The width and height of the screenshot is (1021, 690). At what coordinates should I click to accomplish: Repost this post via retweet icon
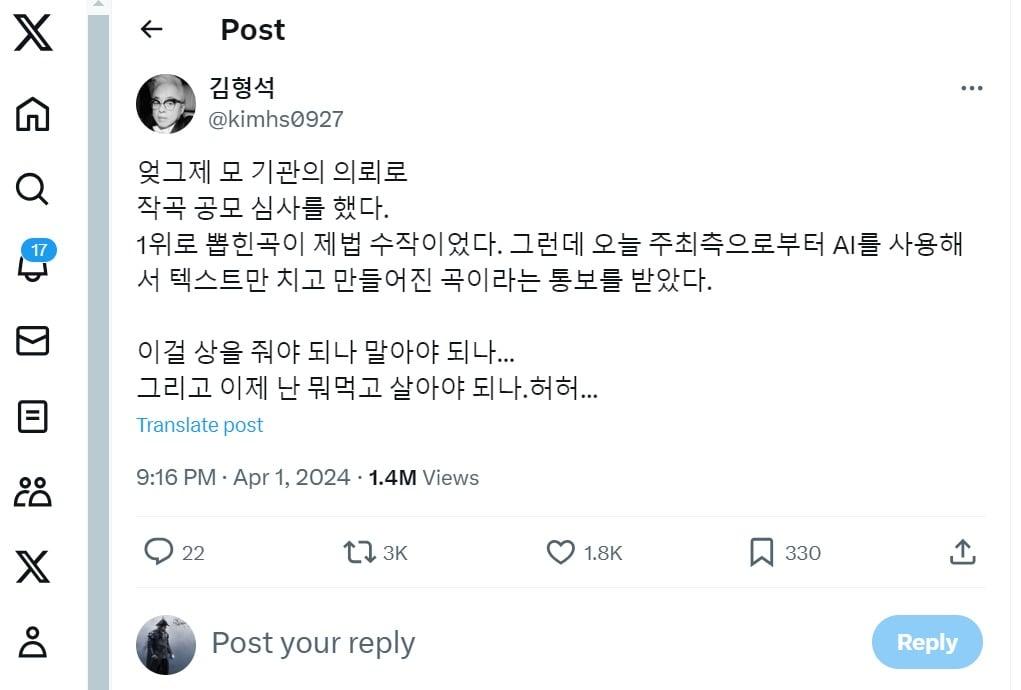click(x=360, y=552)
